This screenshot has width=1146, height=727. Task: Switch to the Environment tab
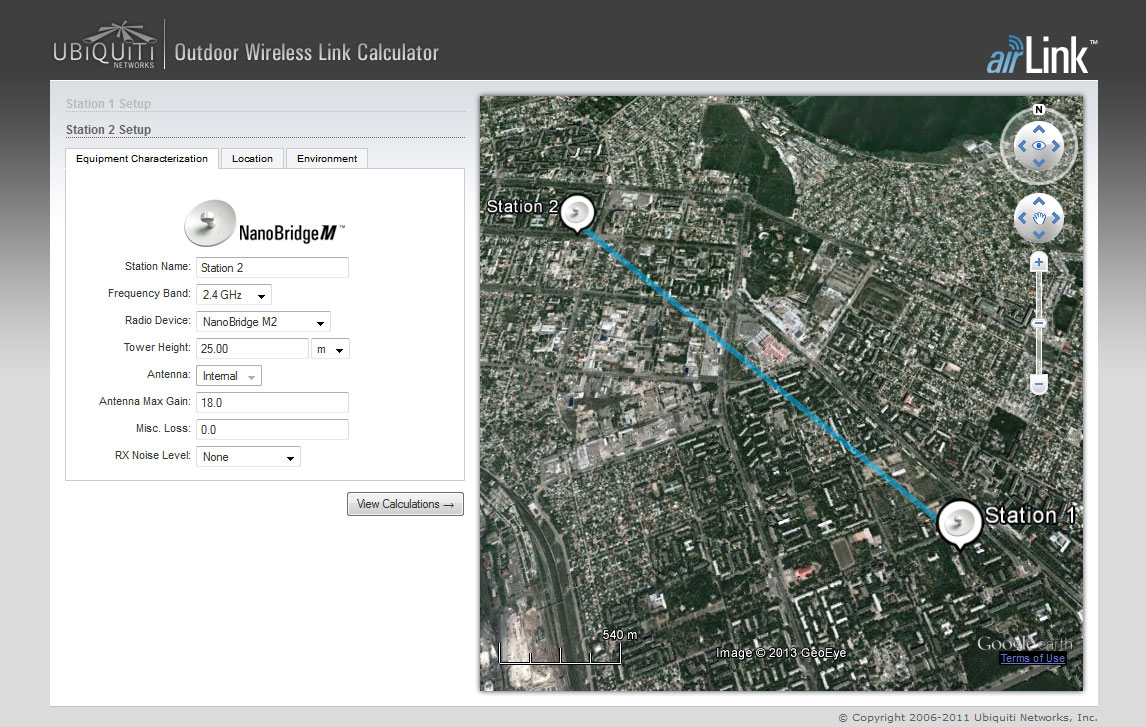click(x=327, y=158)
